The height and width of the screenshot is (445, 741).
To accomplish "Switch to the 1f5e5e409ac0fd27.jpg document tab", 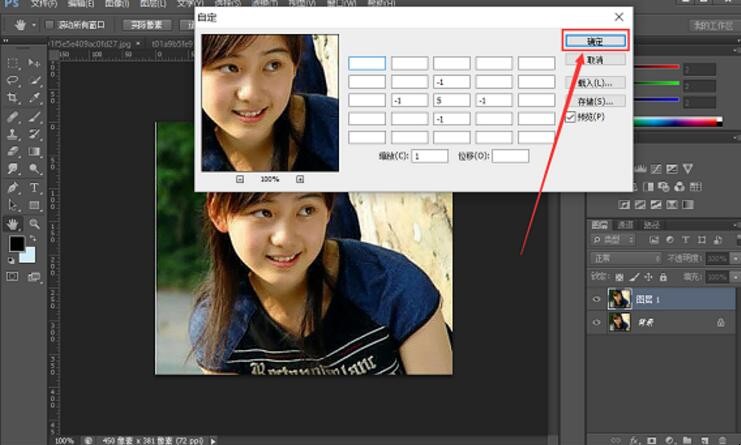I will [x=90, y=43].
